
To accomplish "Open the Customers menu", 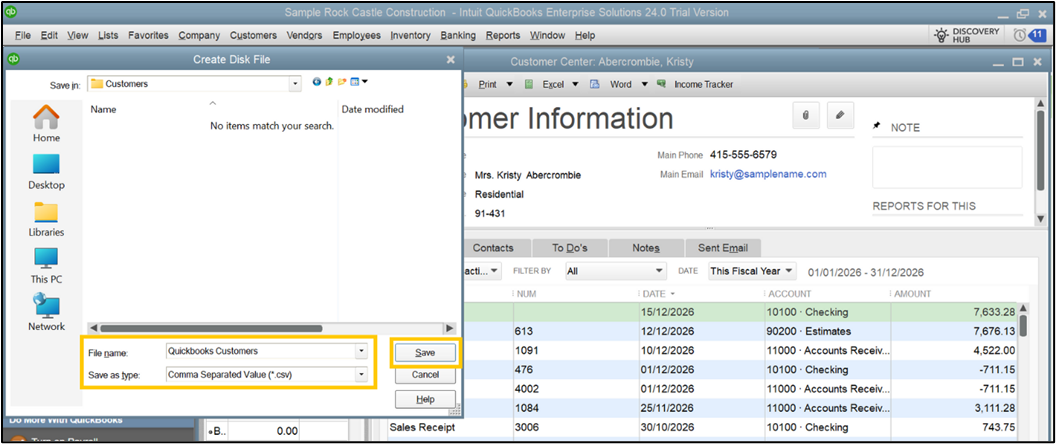I will 253,35.
